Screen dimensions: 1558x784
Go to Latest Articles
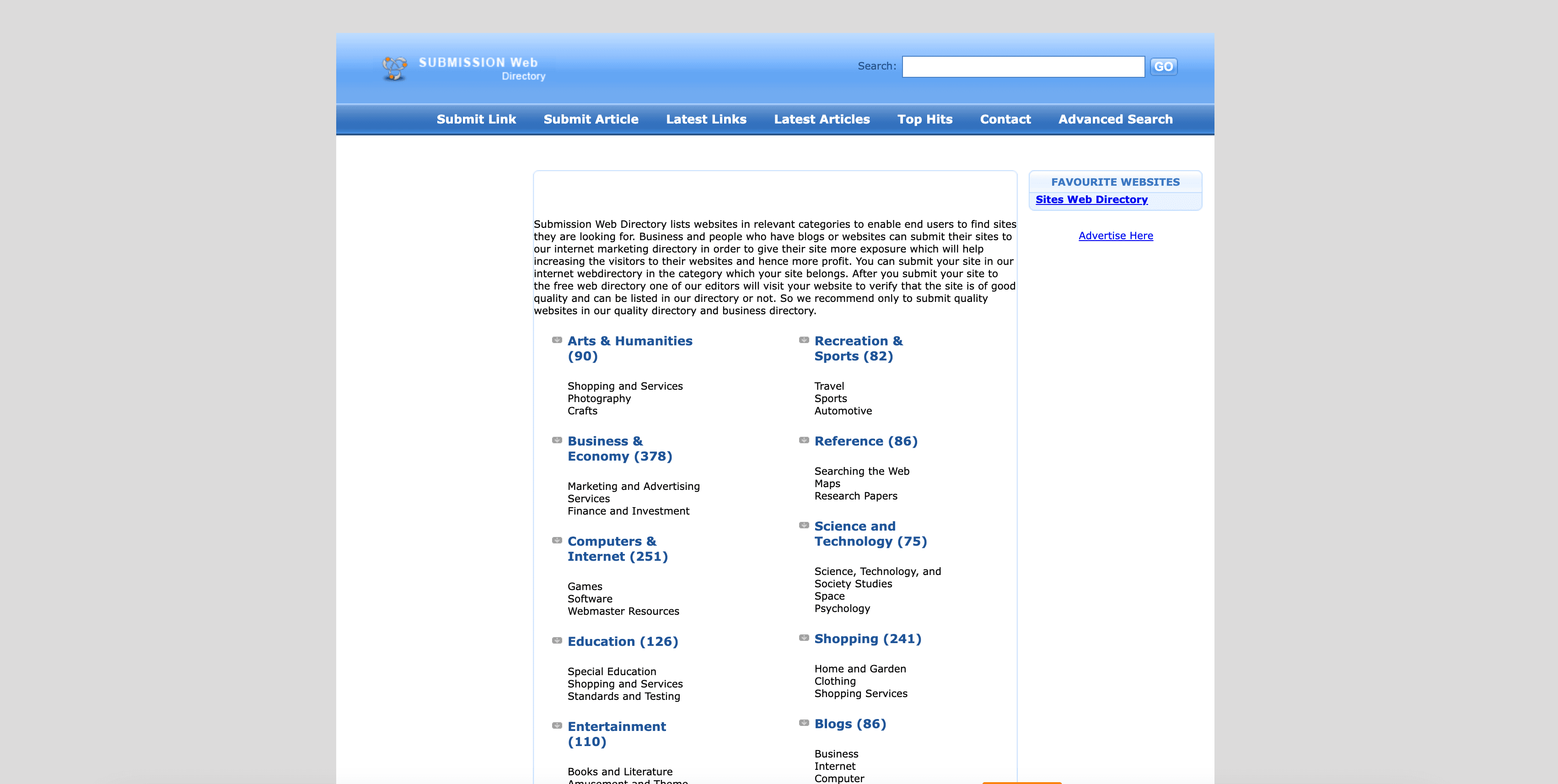pyautogui.click(x=822, y=119)
